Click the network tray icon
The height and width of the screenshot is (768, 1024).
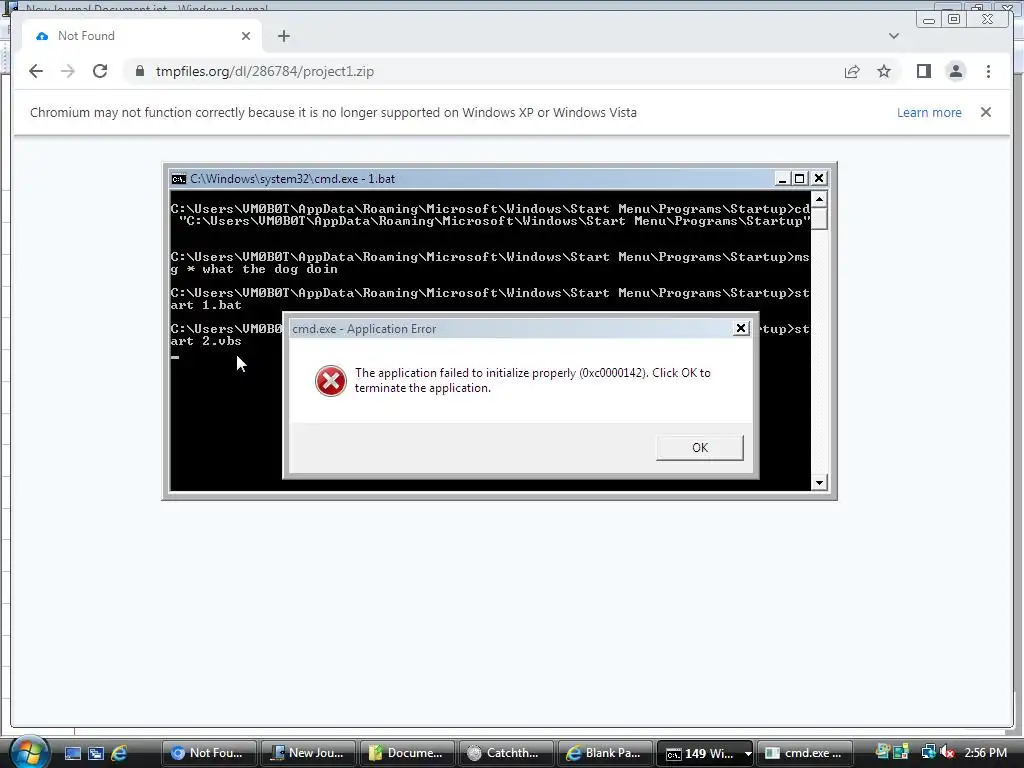(928, 752)
